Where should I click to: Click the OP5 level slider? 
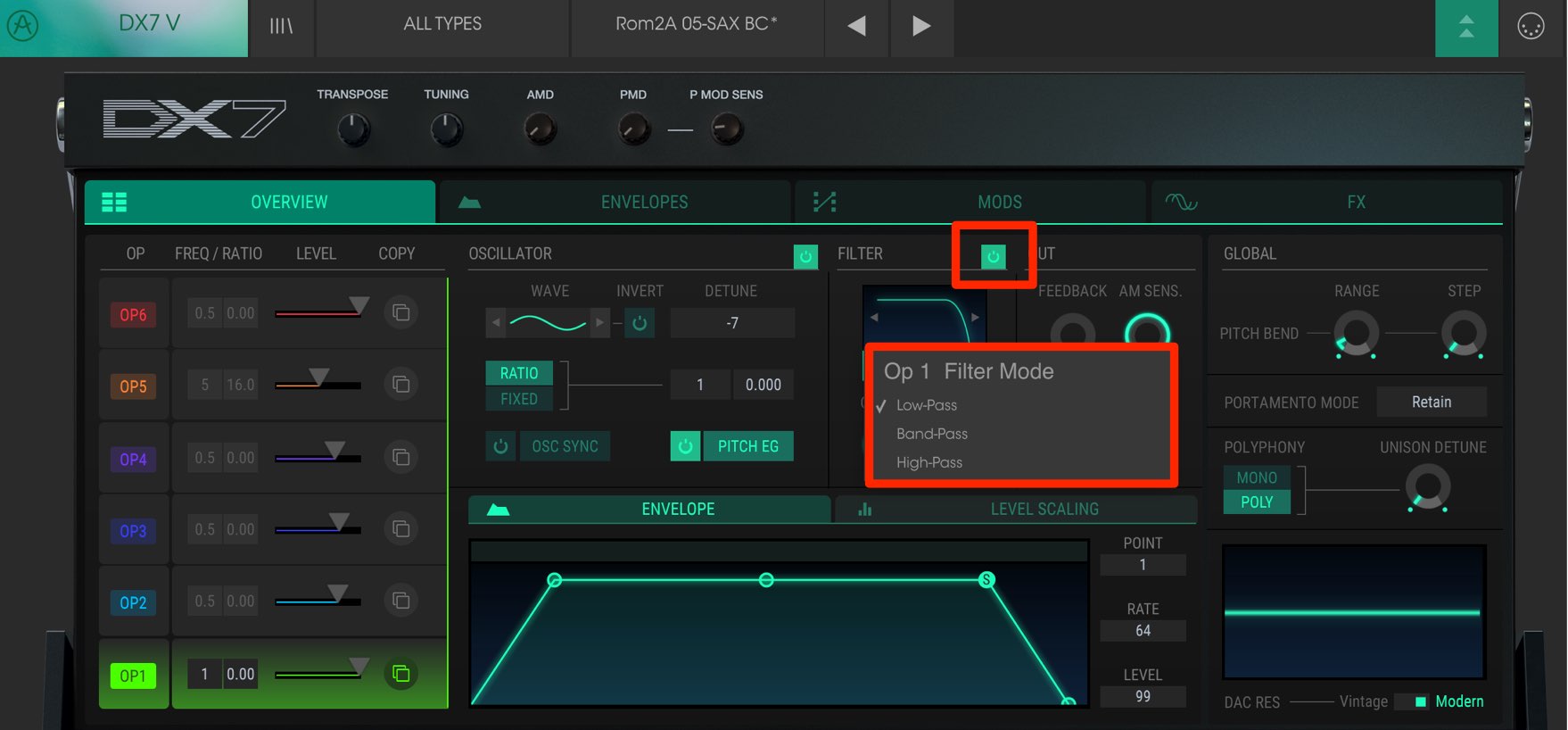click(x=318, y=381)
